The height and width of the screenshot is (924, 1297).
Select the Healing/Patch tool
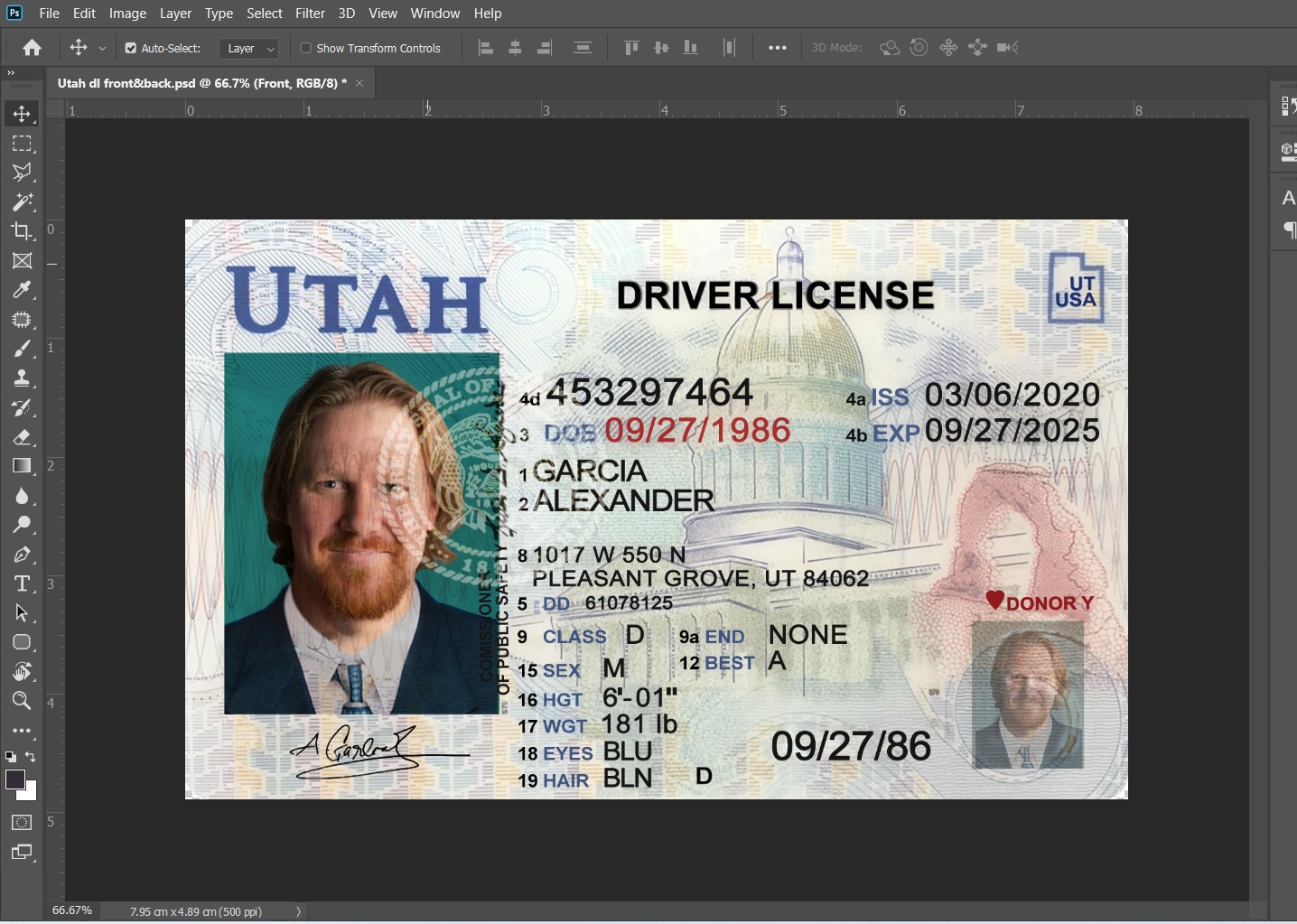point(22,320)
